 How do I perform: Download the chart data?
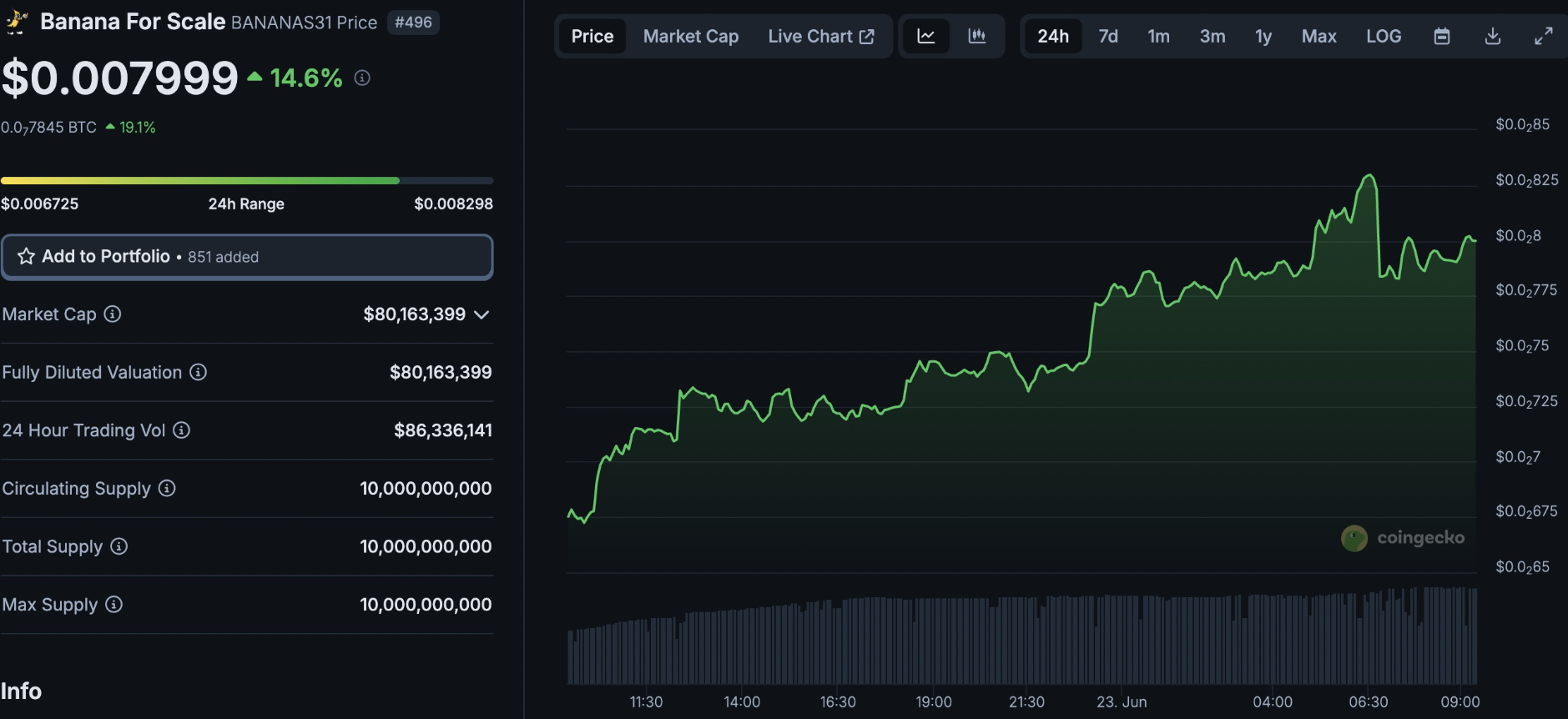[x=1493, y=36]
